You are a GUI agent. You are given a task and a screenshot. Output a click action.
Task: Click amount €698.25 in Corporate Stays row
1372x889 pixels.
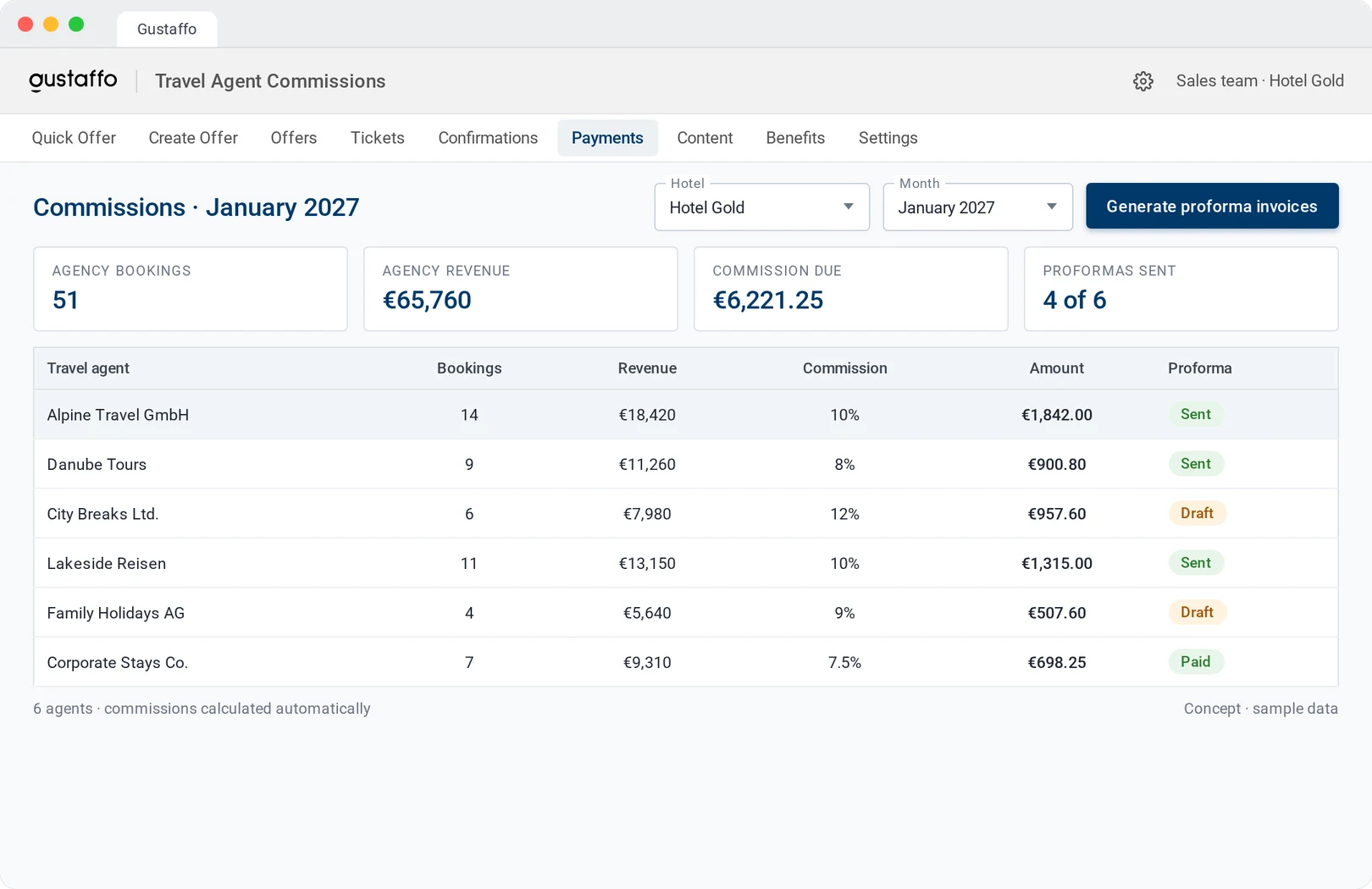tap(1057, 663)
